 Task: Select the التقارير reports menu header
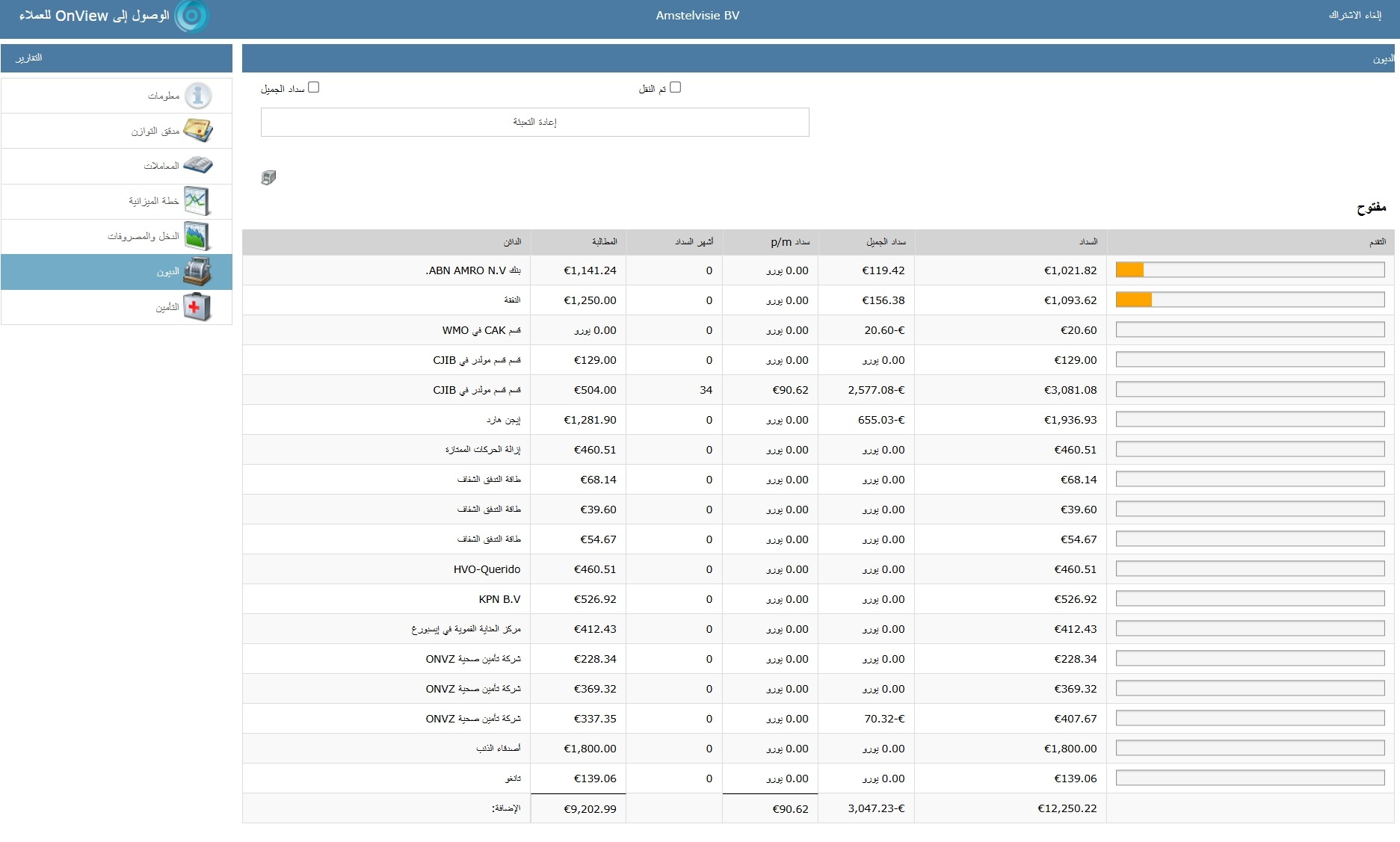[29, 58]
